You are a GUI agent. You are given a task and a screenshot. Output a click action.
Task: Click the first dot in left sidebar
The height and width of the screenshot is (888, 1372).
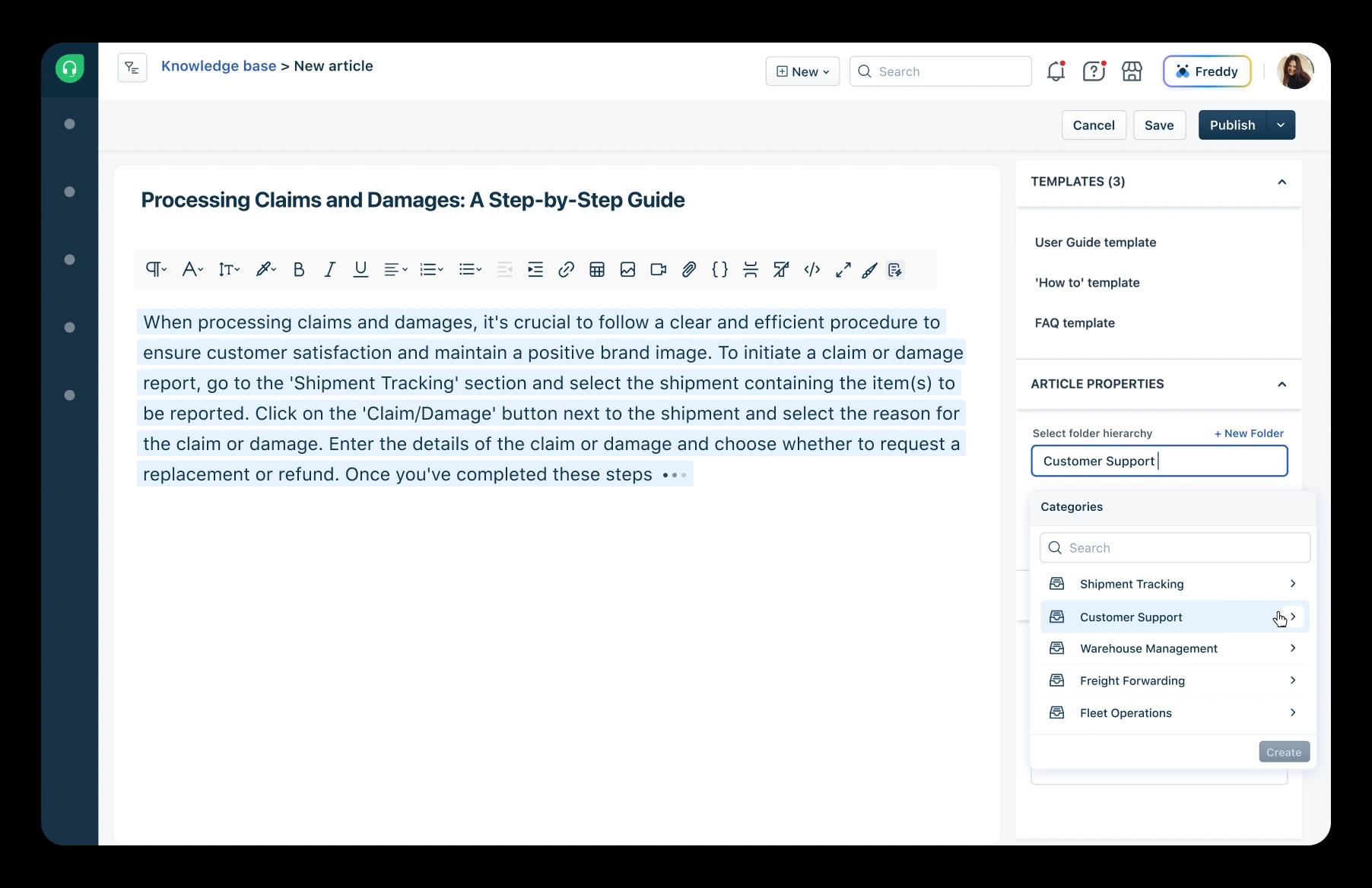click(69, 124)
